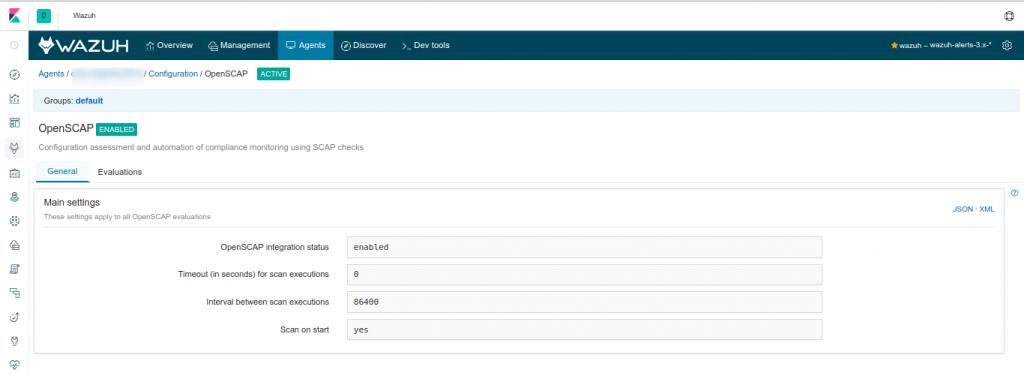Click the help question mark beside Main settings

(1015, 193)
